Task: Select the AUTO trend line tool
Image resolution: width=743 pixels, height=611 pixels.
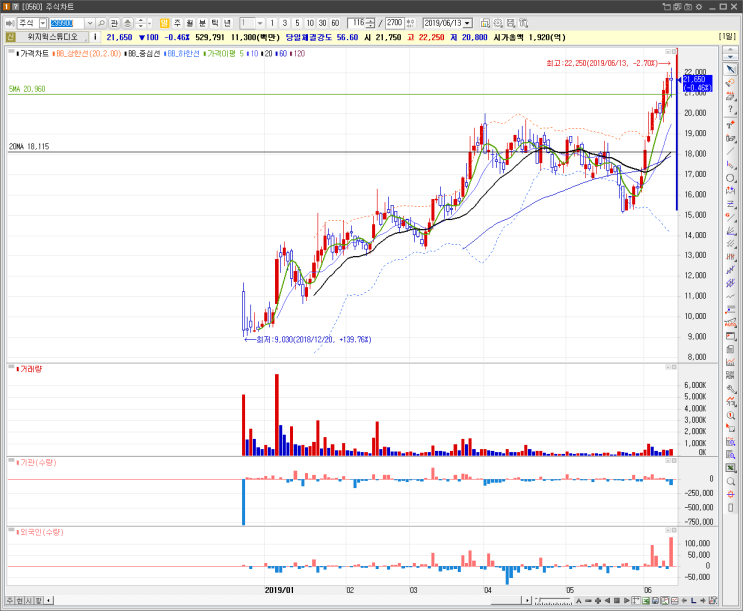Action: 730,323
